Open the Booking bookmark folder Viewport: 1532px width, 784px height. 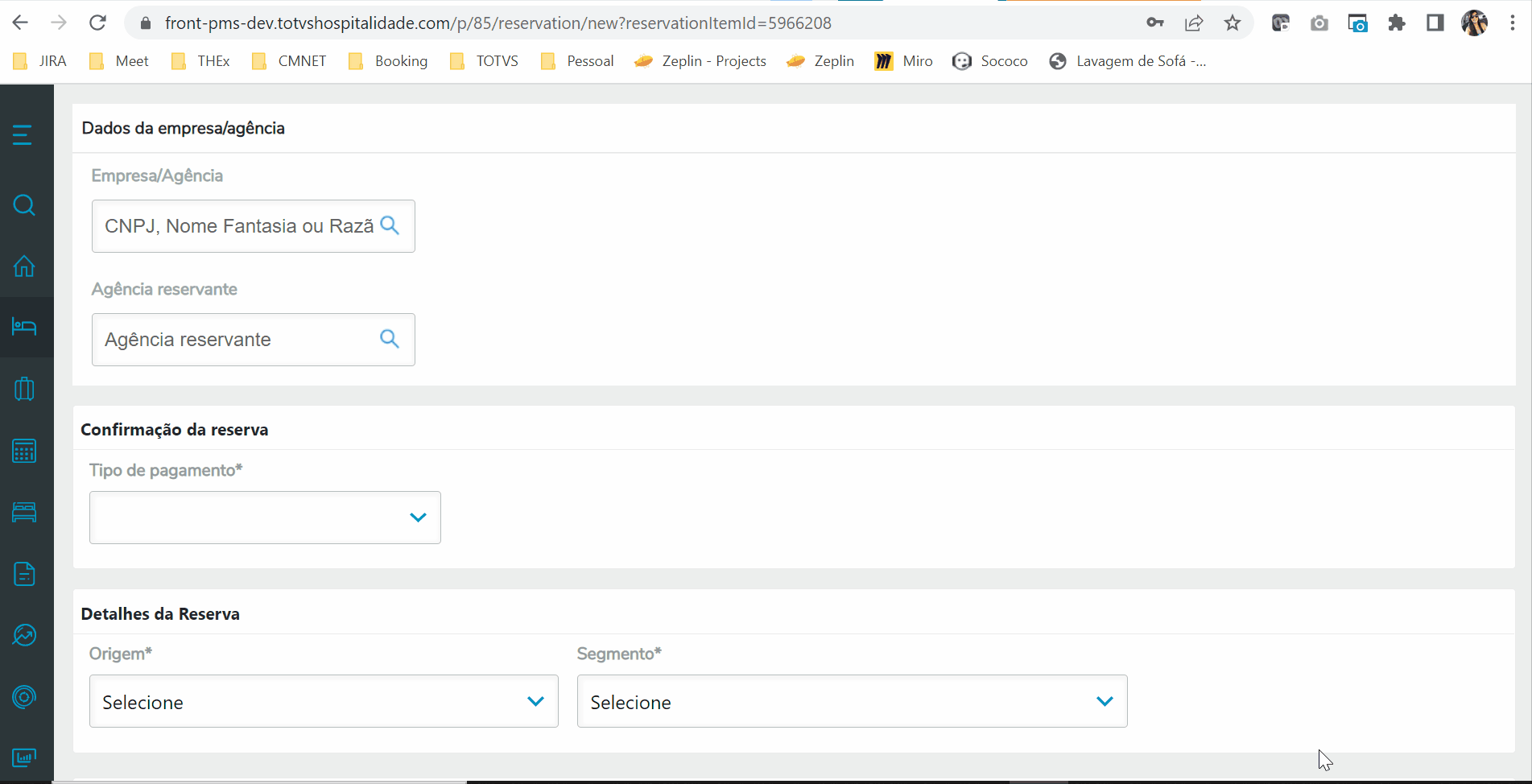point(387,61)
